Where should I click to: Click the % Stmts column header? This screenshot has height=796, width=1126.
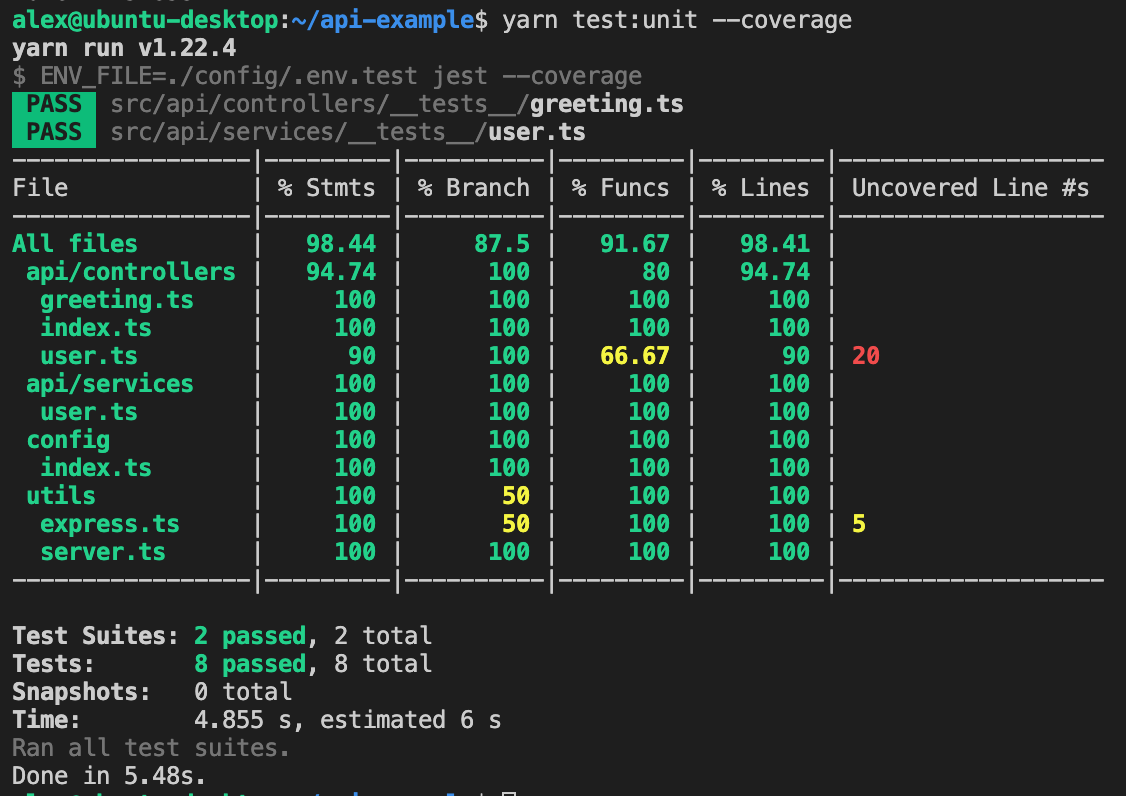point(327,188)
